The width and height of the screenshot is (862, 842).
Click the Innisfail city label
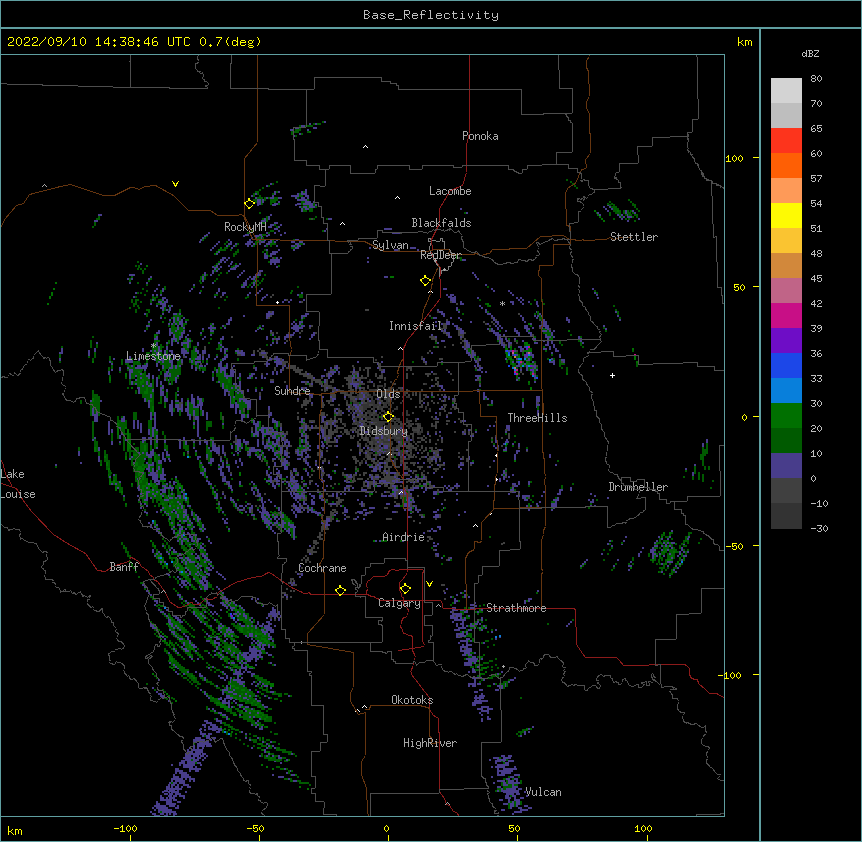416,326
